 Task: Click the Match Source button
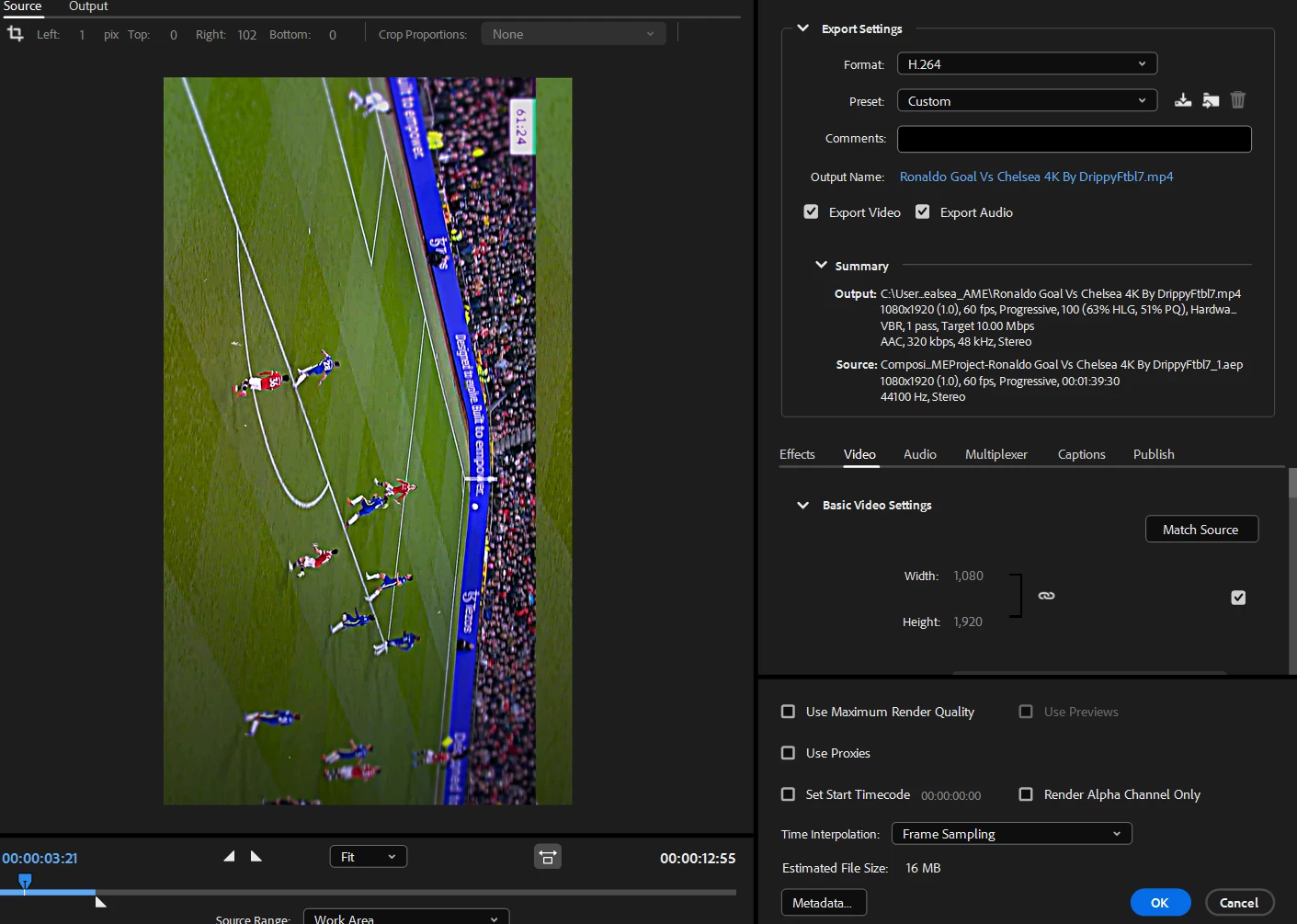(1201, 530)
